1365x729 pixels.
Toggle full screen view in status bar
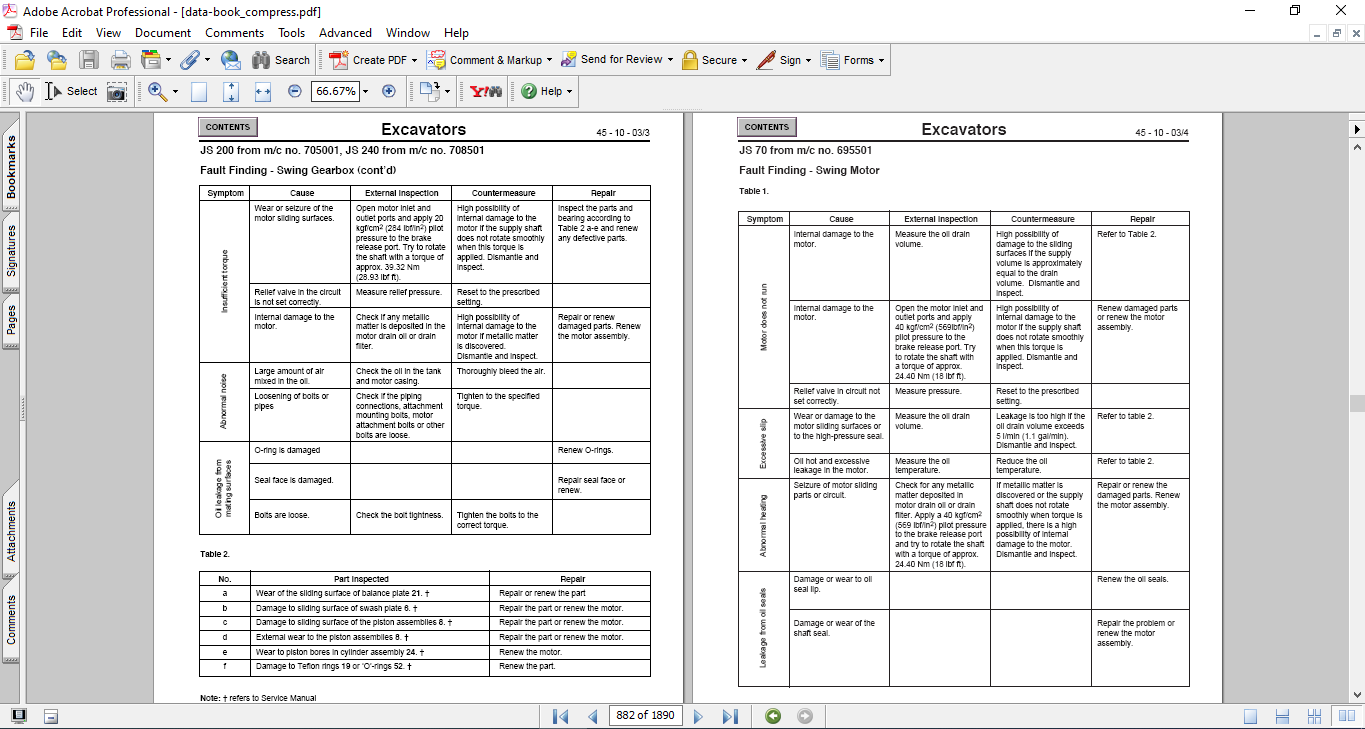pyautogui.click(x=19, y=716)
